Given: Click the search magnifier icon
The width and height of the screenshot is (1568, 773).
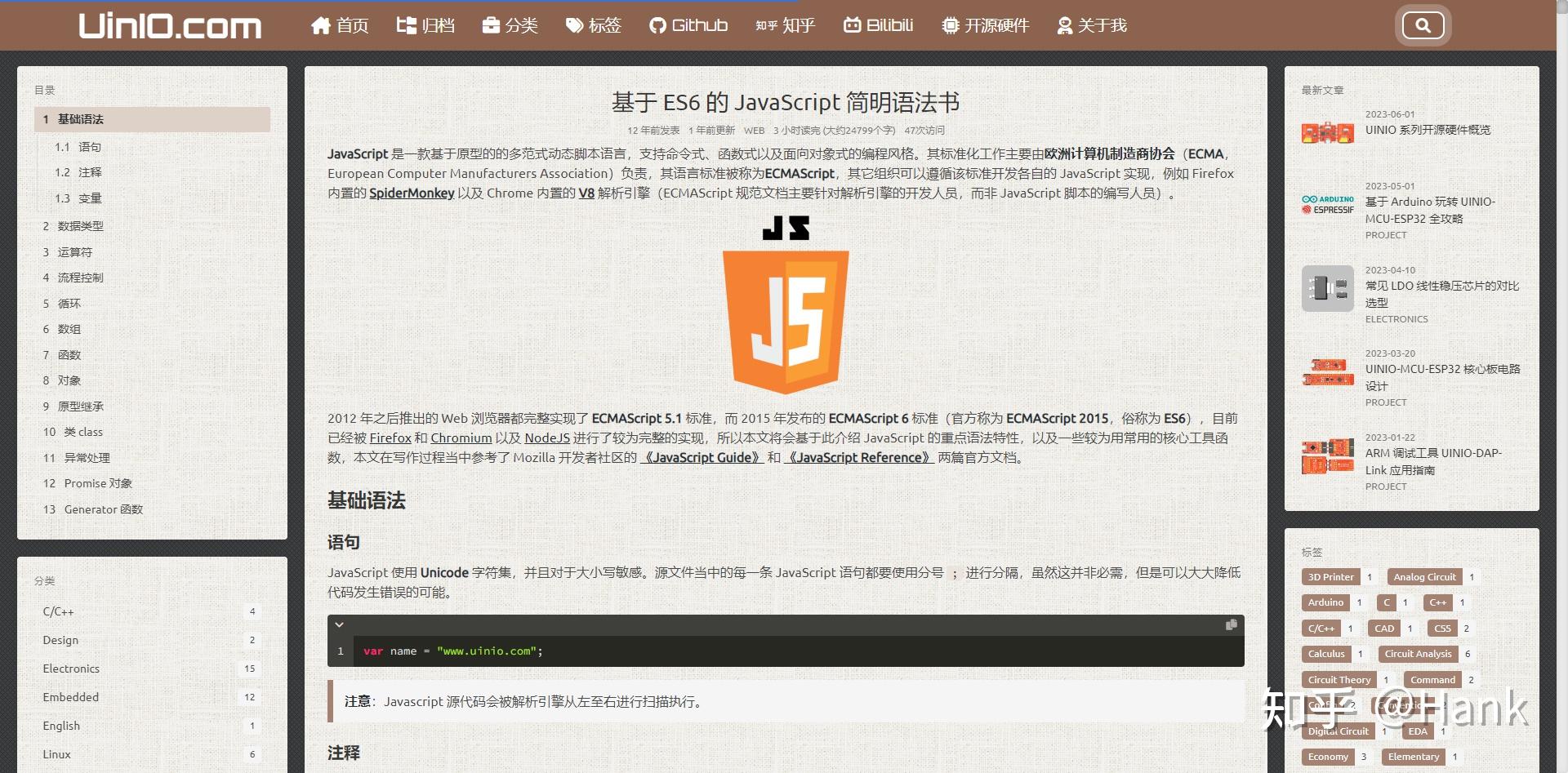Looking at the screenshot, I should (1423, 25).
